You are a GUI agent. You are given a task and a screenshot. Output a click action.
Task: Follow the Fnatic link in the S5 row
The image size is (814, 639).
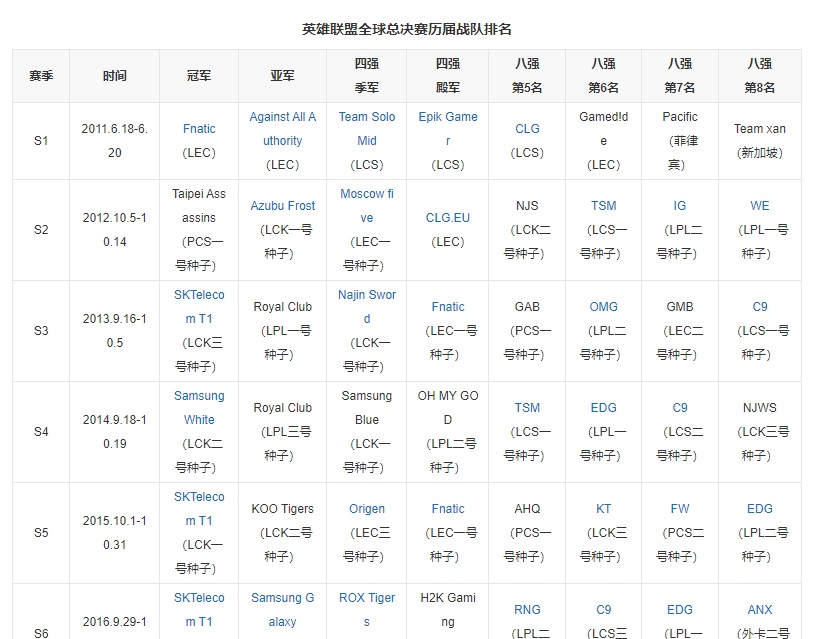click(x=447, y=509)
